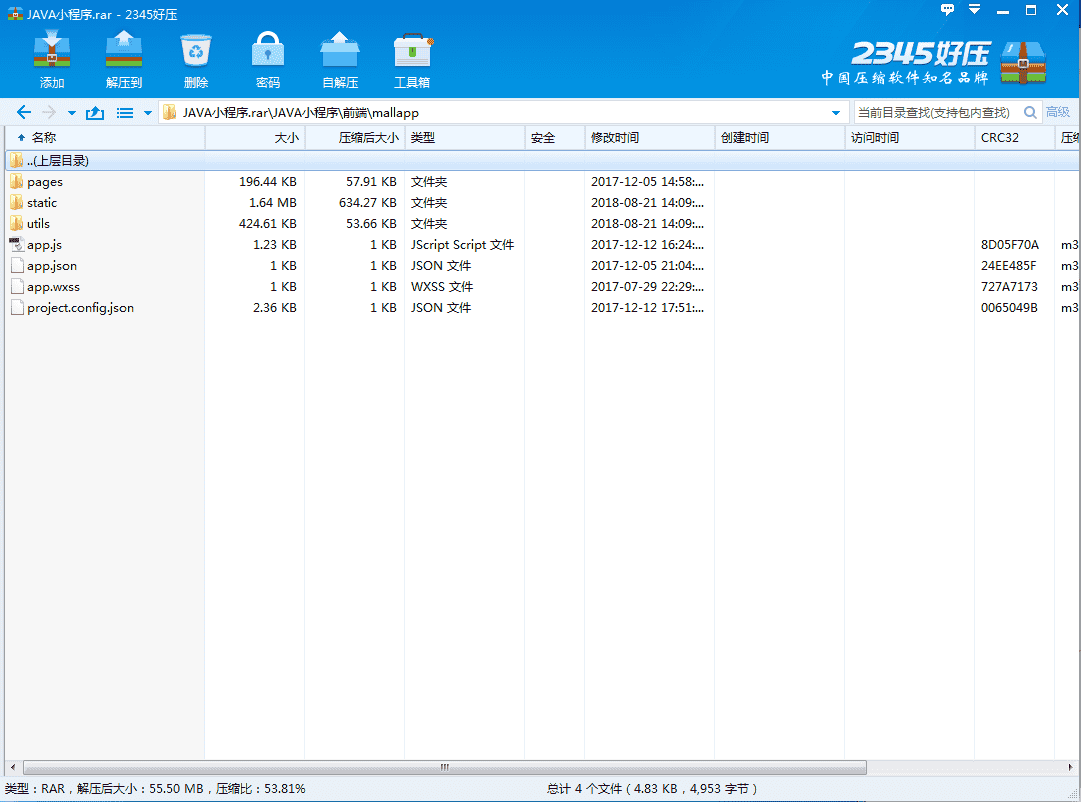This screenshot has height=802, width=1081.
Task: Click the 高级 (Advanced) search link
Action: tap(1057, 112)
